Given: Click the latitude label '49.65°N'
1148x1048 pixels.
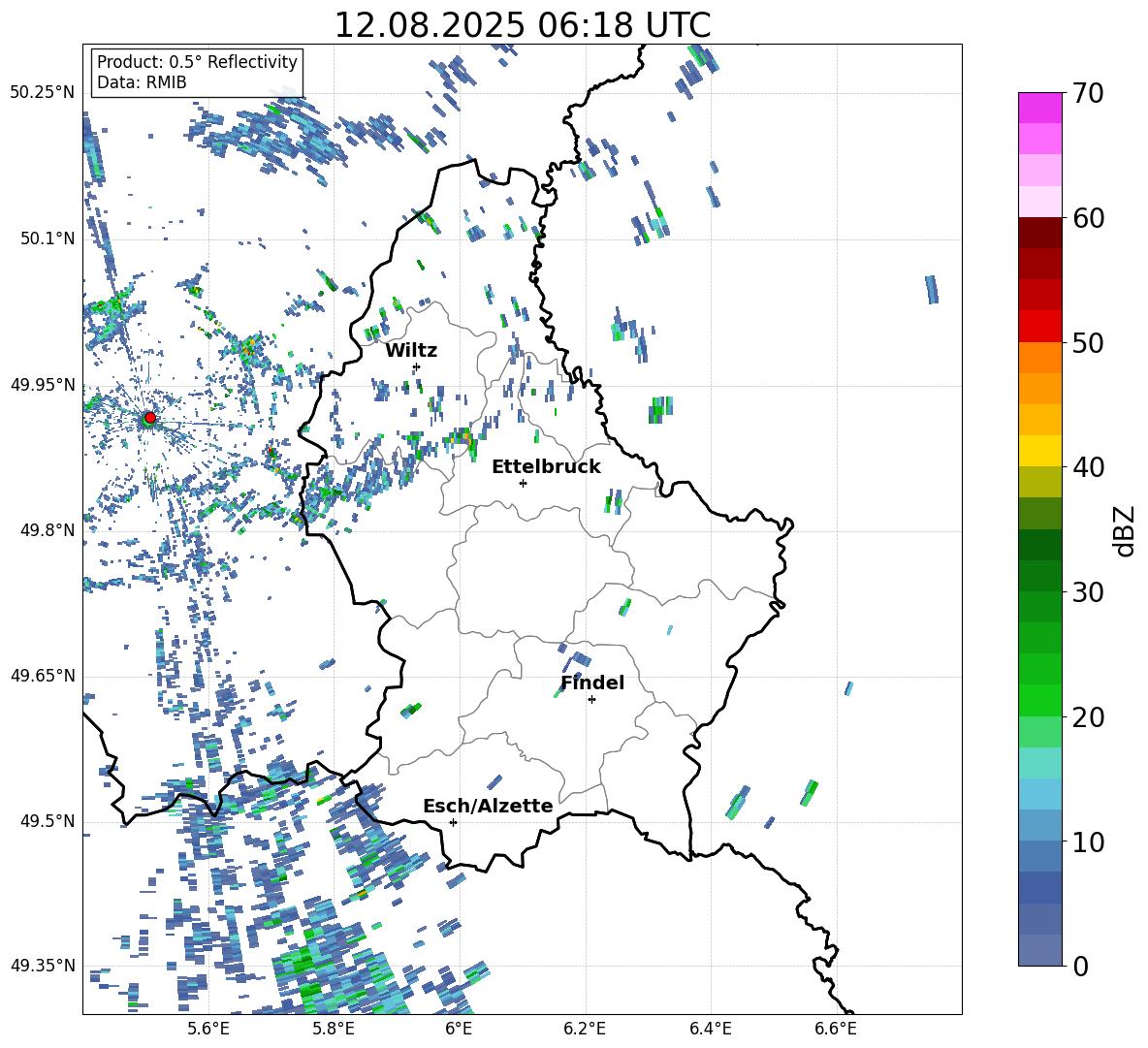Looking at the screenshot, I should [x=43, y=675].
